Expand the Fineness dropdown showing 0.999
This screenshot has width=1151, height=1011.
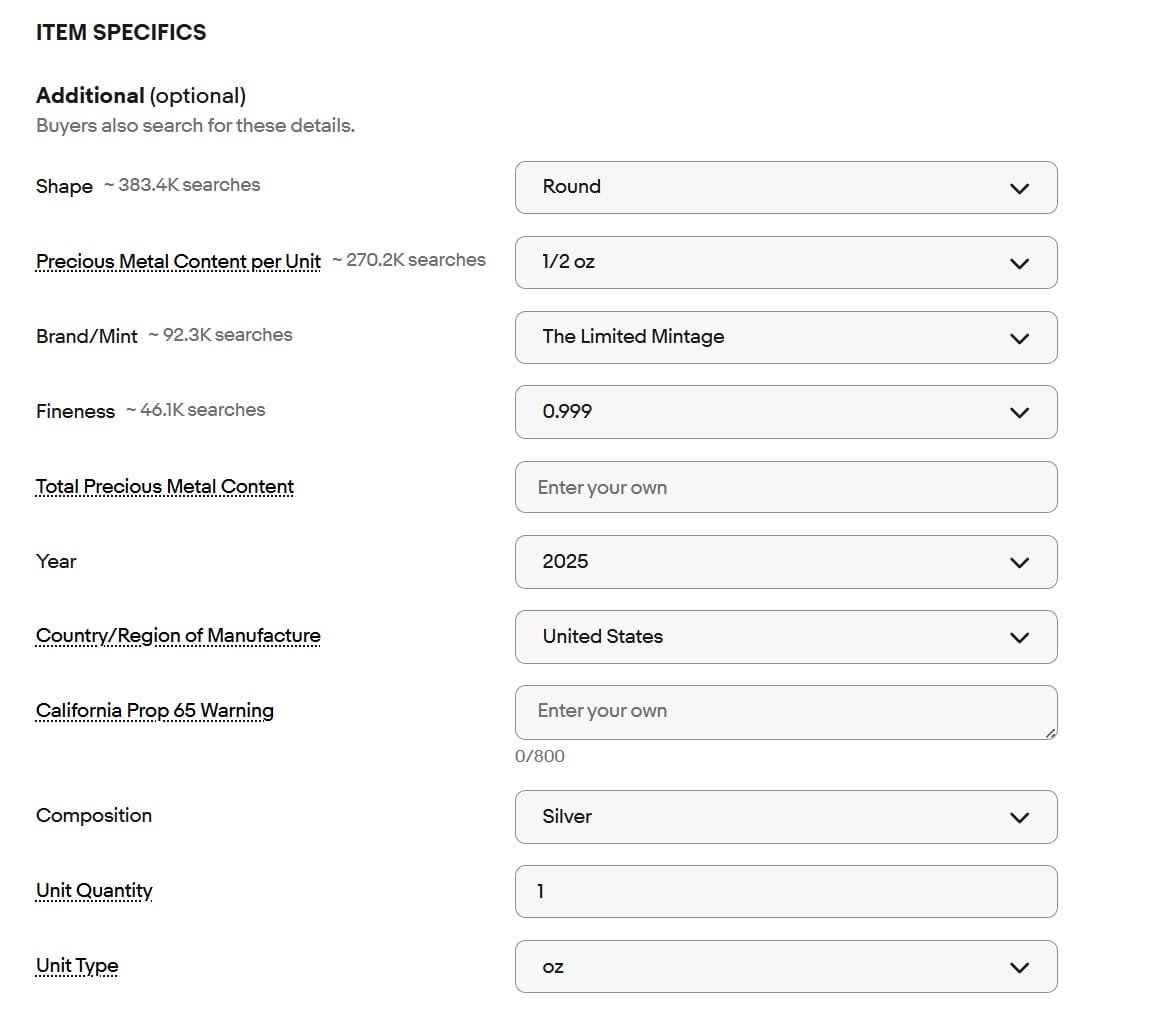coord(785,412)
